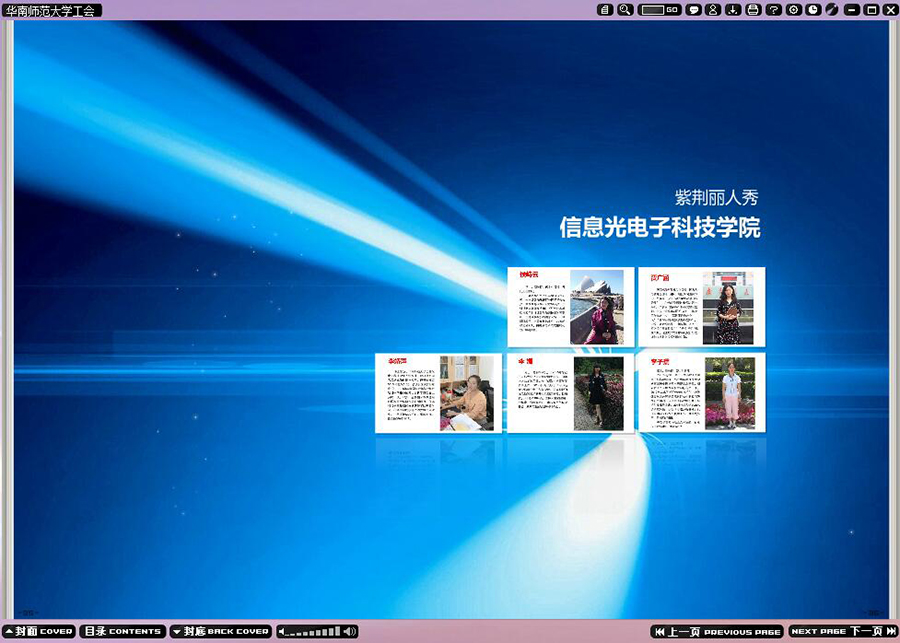Screen dimensions: 900x643
Task: Click the person silhouette icon
Action: [x=713, y=10]
